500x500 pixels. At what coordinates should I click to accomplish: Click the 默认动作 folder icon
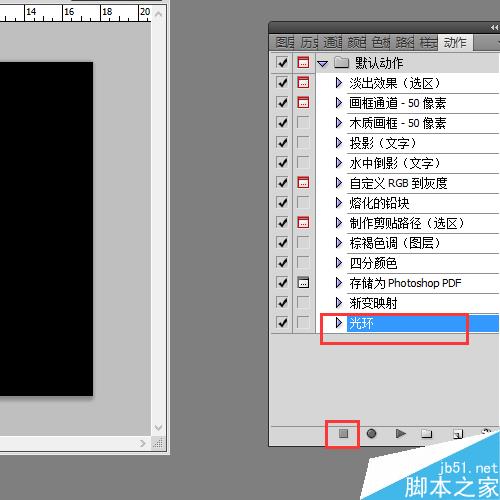[341, 62]
